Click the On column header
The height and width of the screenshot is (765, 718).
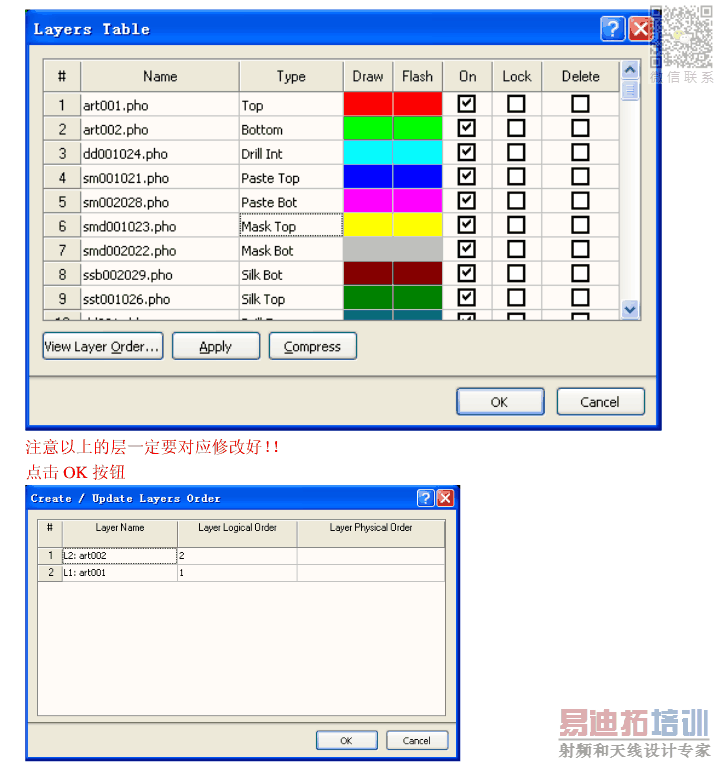[467, 76]
